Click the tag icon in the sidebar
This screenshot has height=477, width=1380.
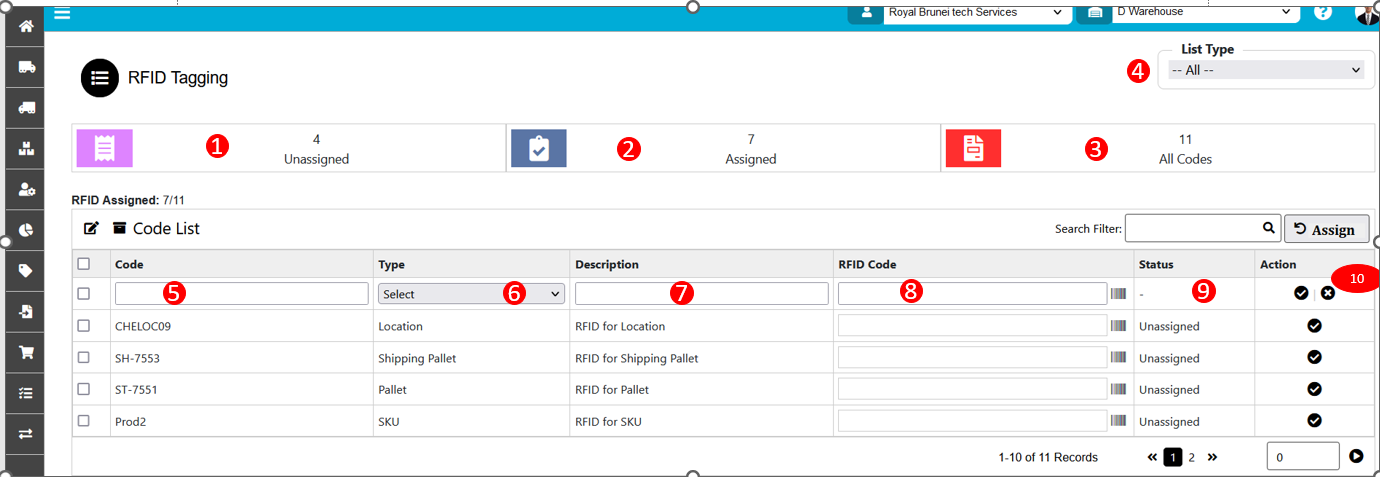coord(26,271)
